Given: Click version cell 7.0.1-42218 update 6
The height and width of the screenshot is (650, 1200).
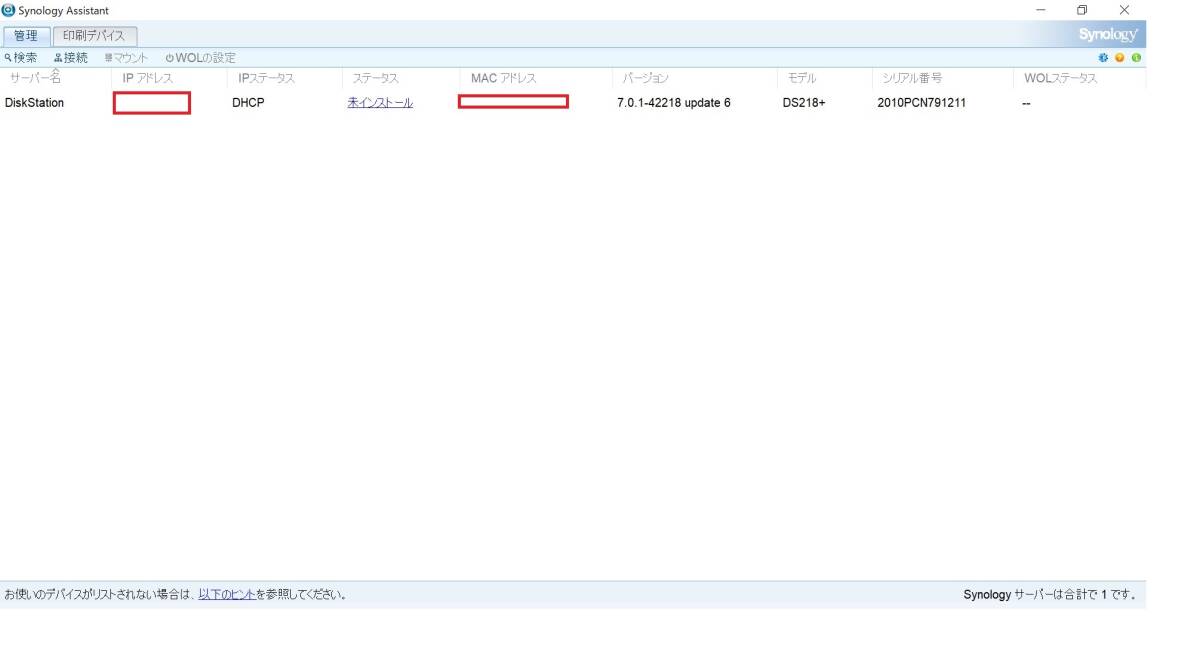Looking at the screenshot, I should point(674,102).
